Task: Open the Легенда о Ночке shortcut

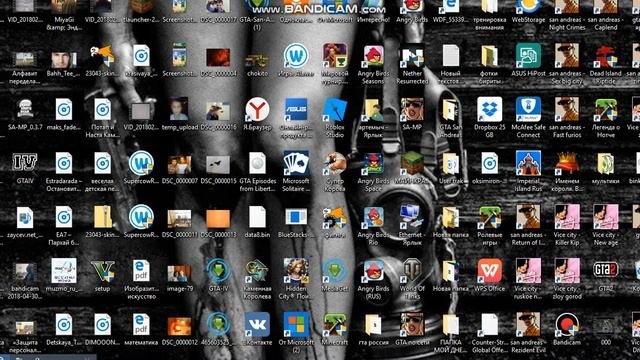Action: click(605, 109)
